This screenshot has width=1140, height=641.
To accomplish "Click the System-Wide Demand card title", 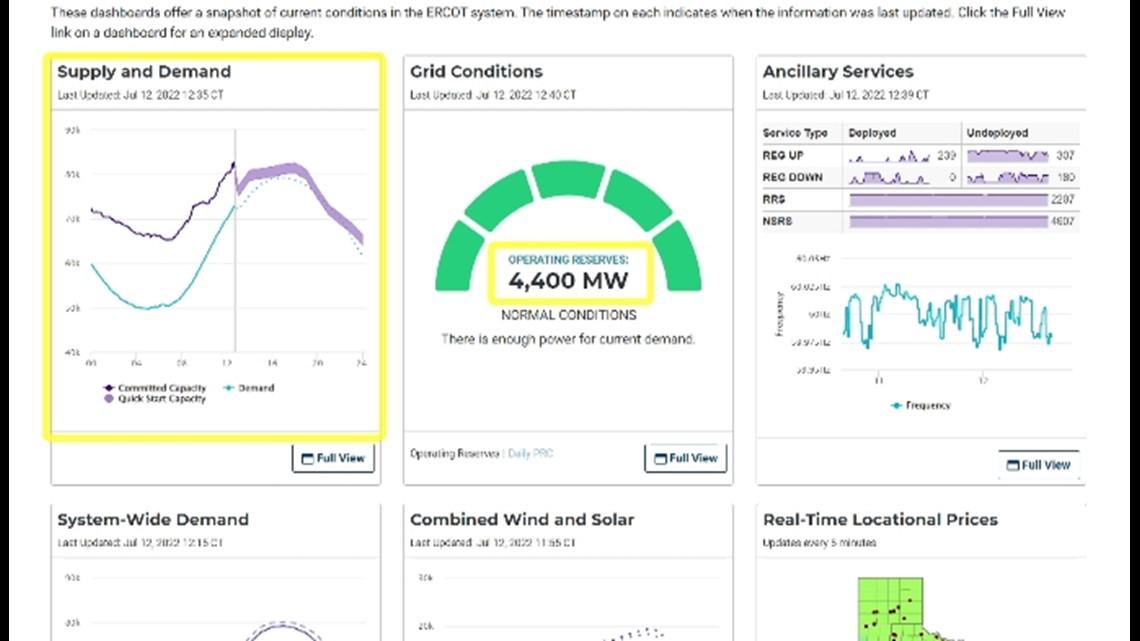I will (153, 520).
